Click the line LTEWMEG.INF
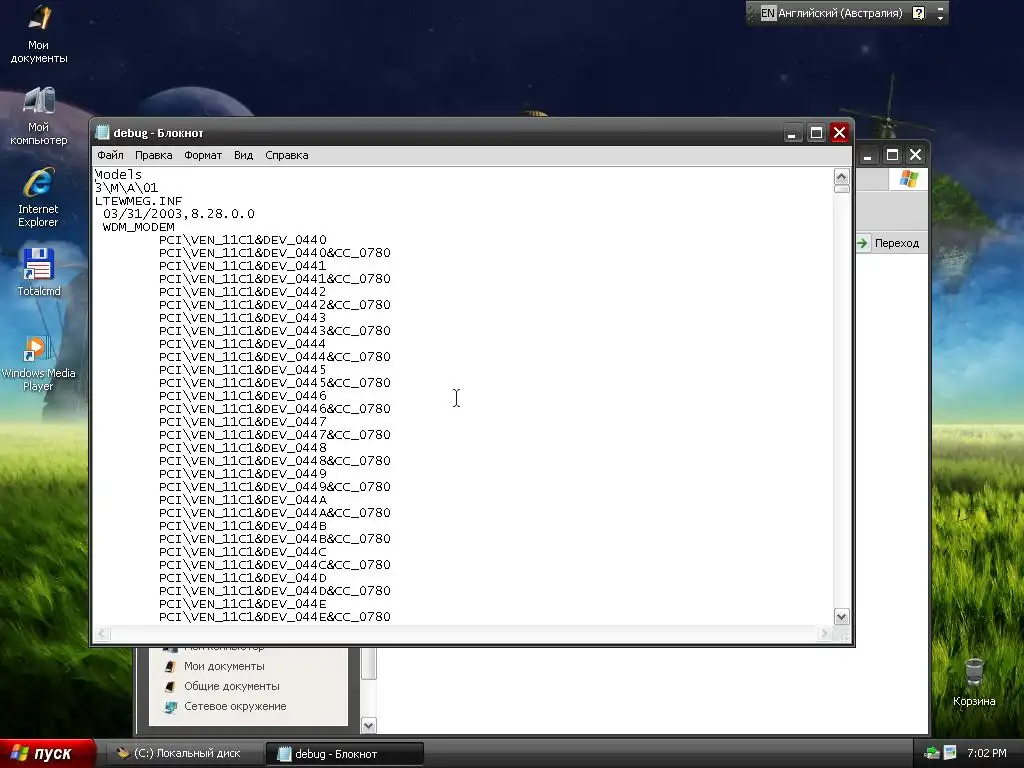 (x=138, y=201)
